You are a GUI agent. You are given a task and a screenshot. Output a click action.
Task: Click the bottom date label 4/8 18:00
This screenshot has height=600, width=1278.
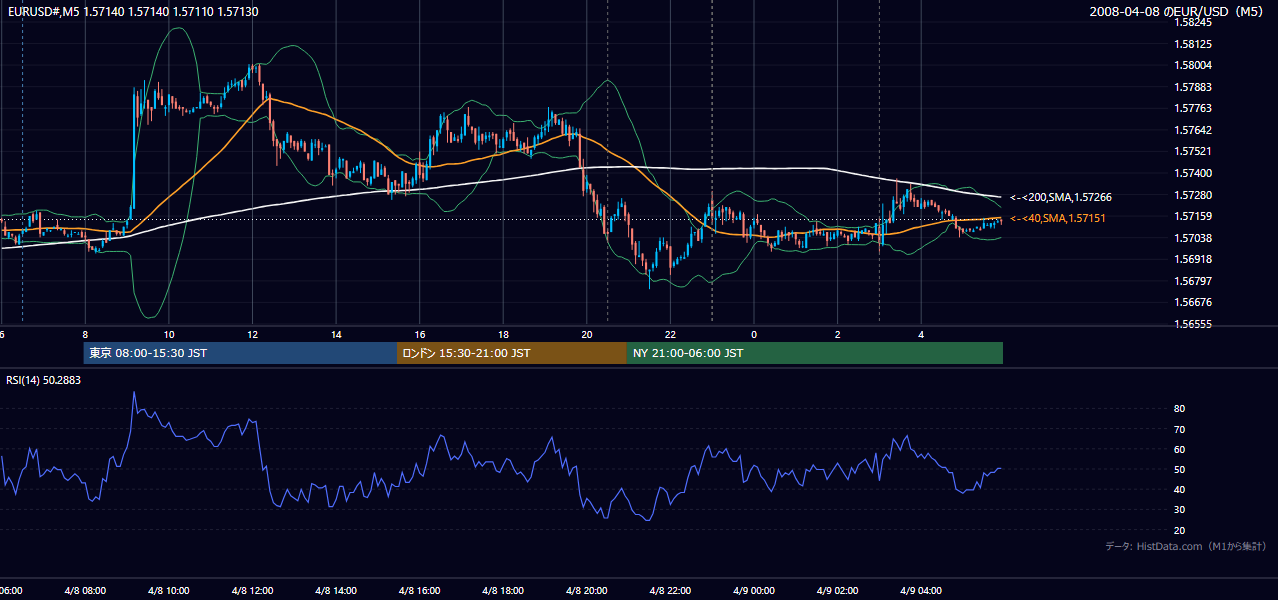(x=503, y=590)
